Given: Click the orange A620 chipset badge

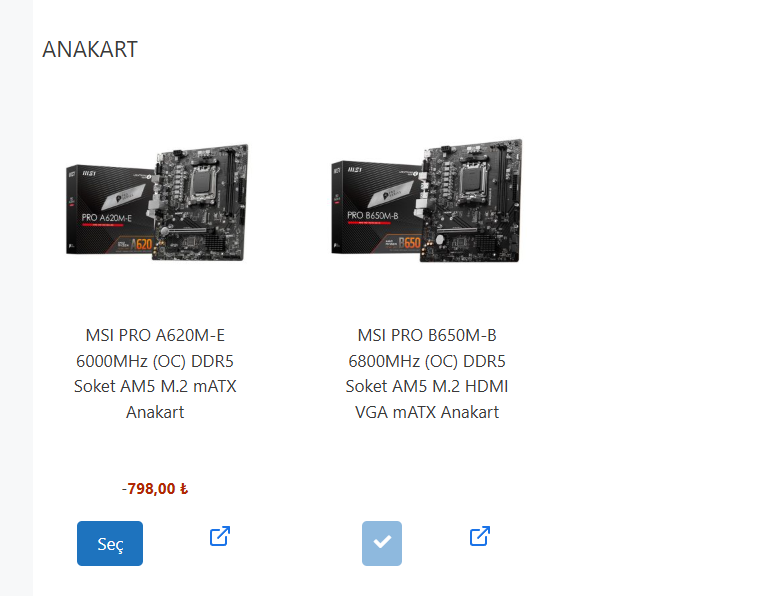Looking at the screenshot, I should [x=141, y=243].
